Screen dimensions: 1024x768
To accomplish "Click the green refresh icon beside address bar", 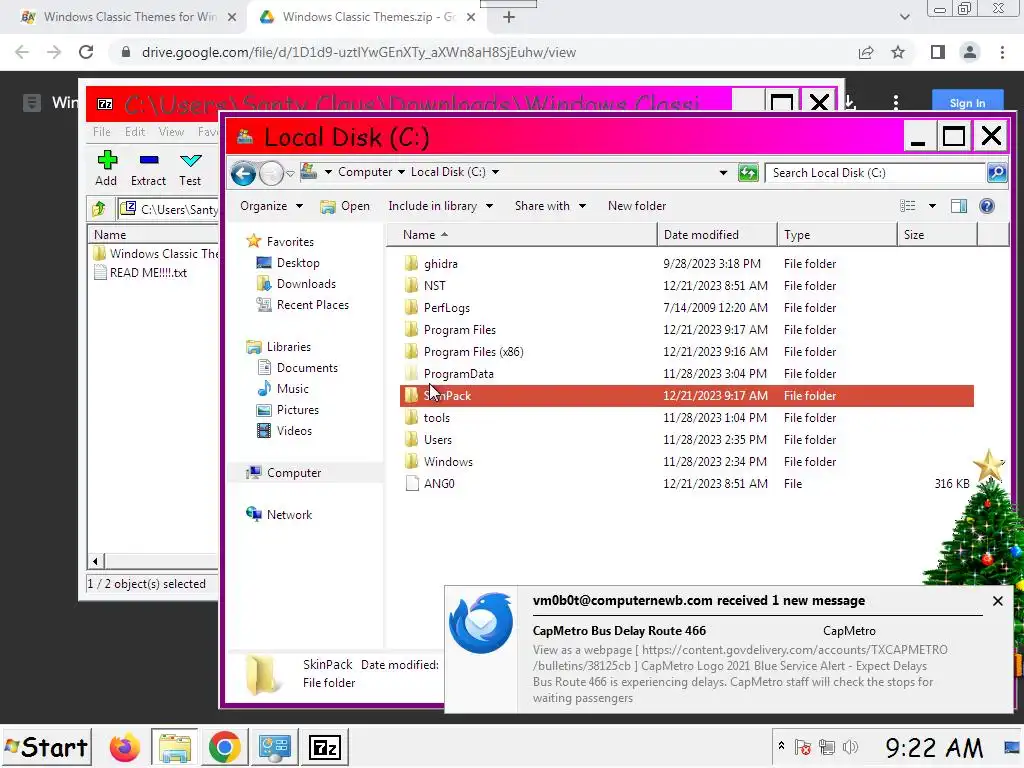I will (748, 172).
